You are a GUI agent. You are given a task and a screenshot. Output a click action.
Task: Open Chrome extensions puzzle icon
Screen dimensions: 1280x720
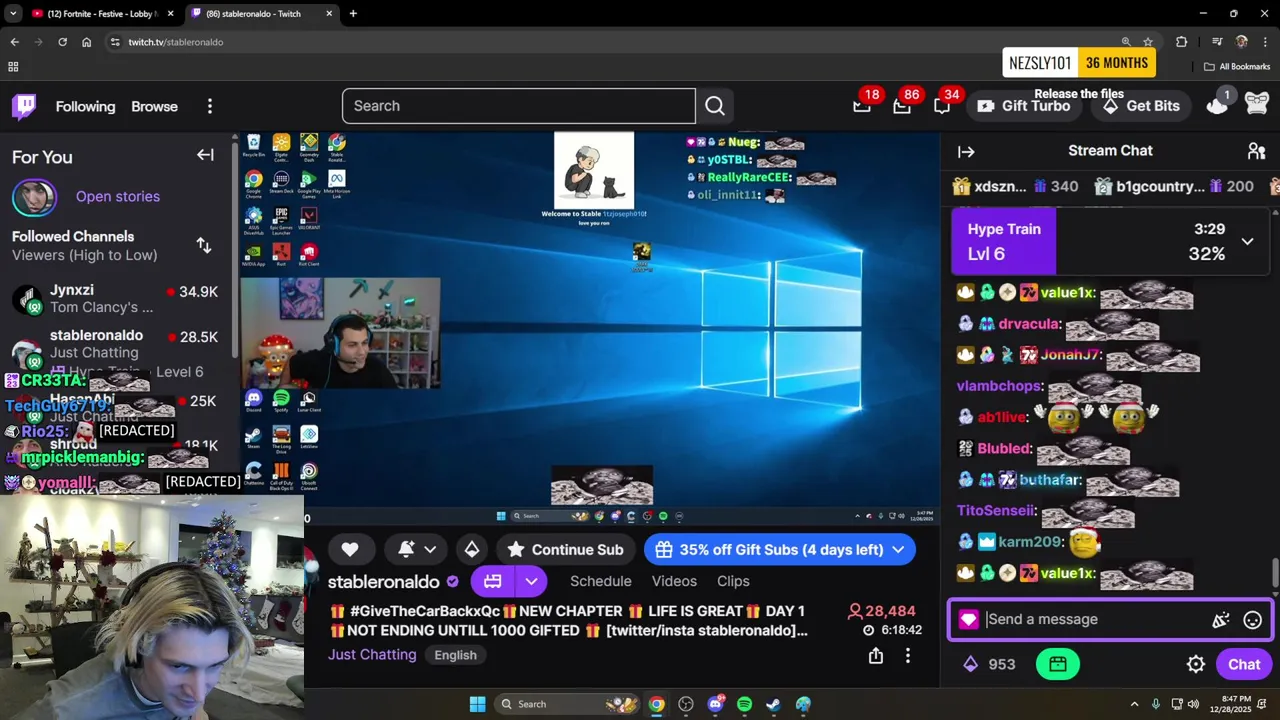[x=1181, y=42]
